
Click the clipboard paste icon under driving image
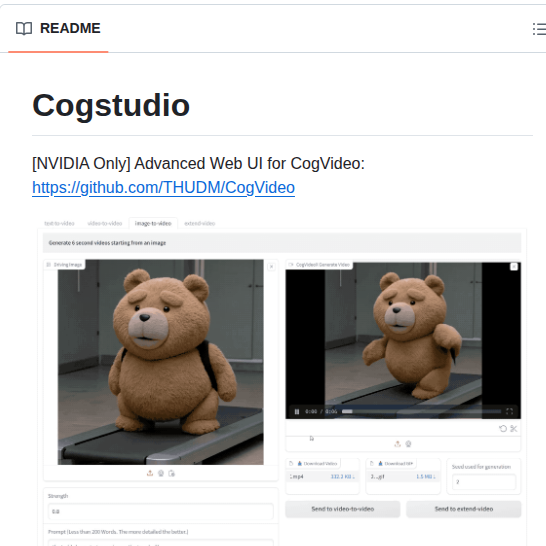pyautogui.click(x=171, y=473)
